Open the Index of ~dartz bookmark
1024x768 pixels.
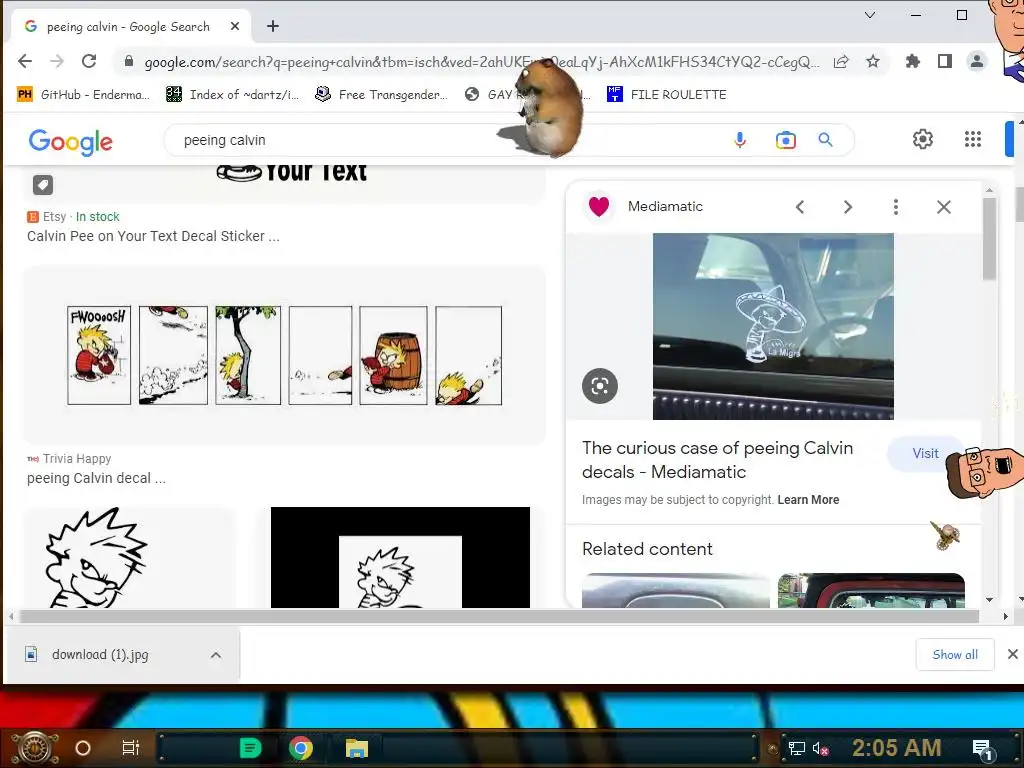(232, 95)
